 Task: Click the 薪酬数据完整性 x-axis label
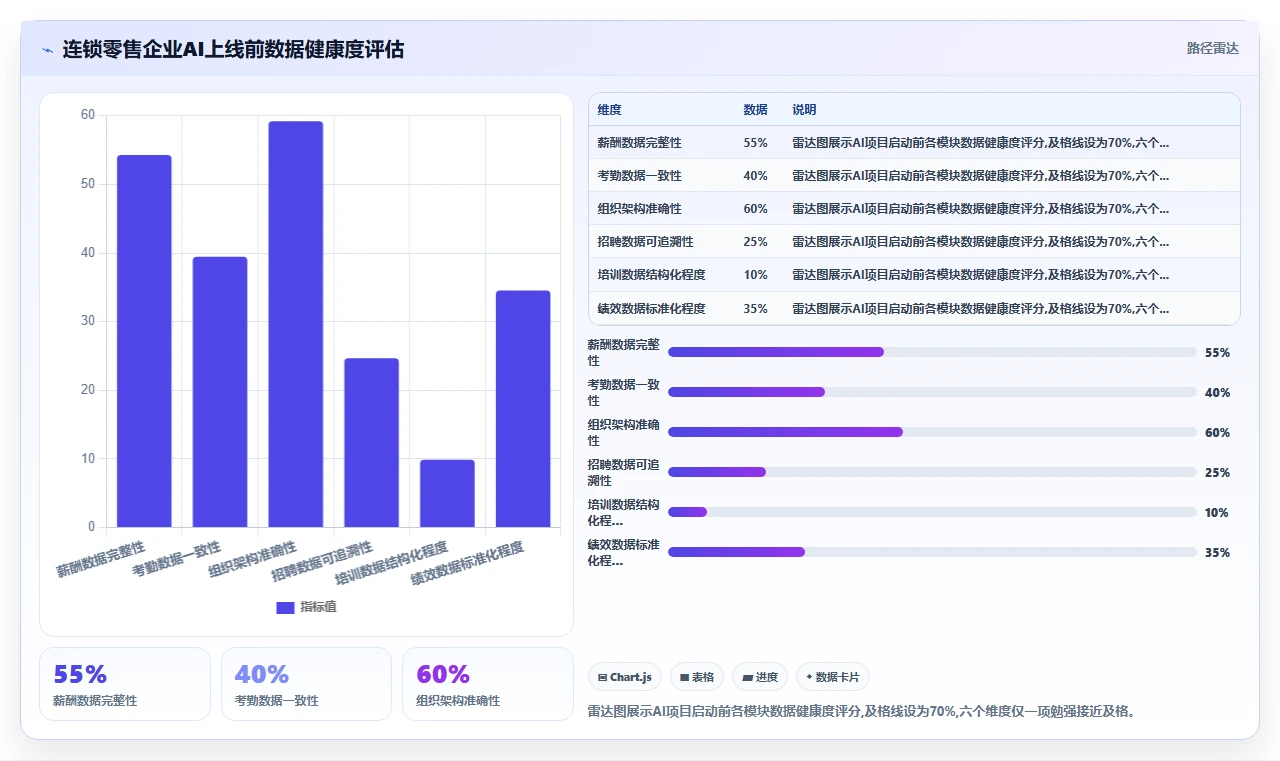click(x=101, y=559)
